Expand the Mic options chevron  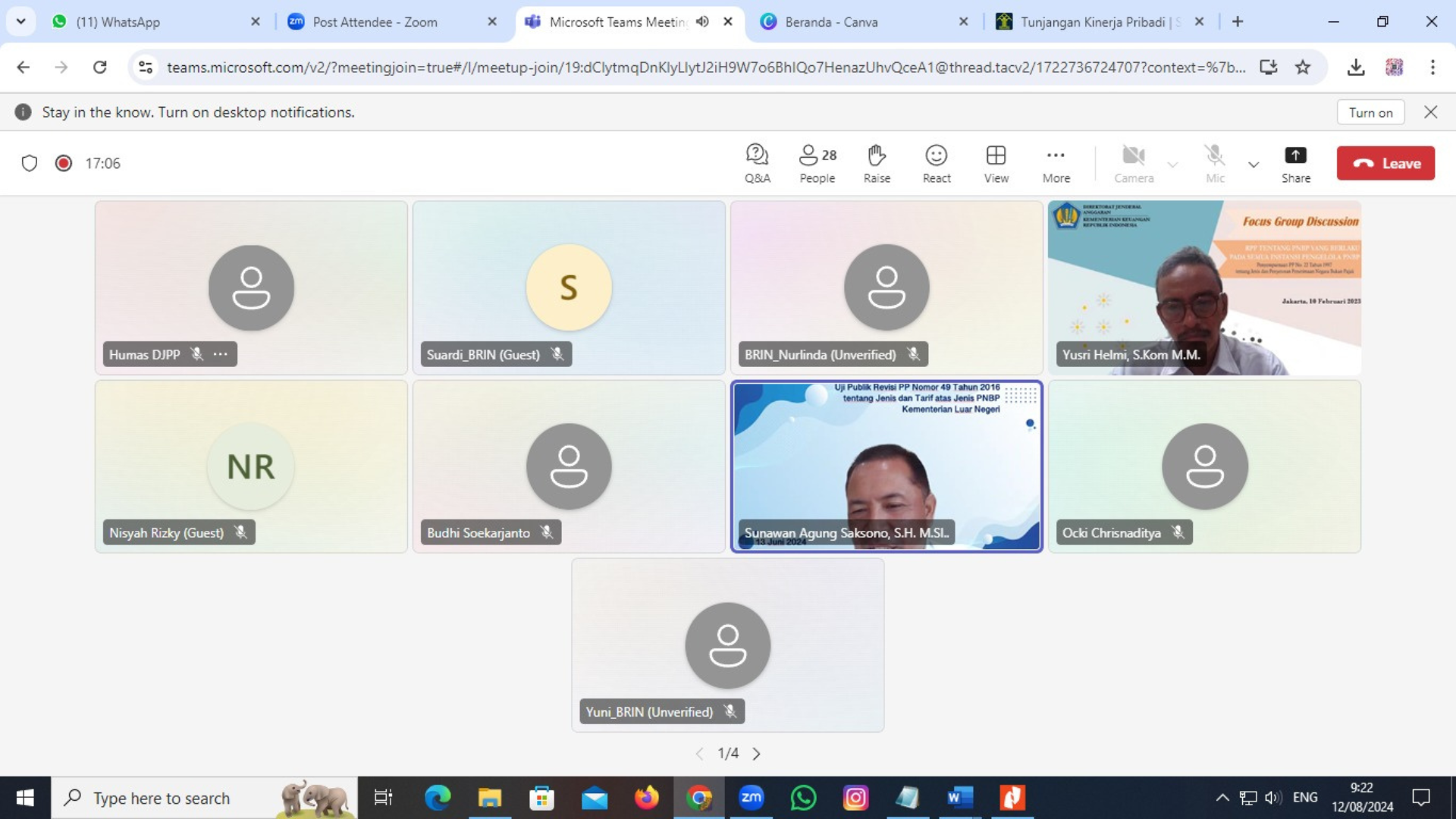1254,164
